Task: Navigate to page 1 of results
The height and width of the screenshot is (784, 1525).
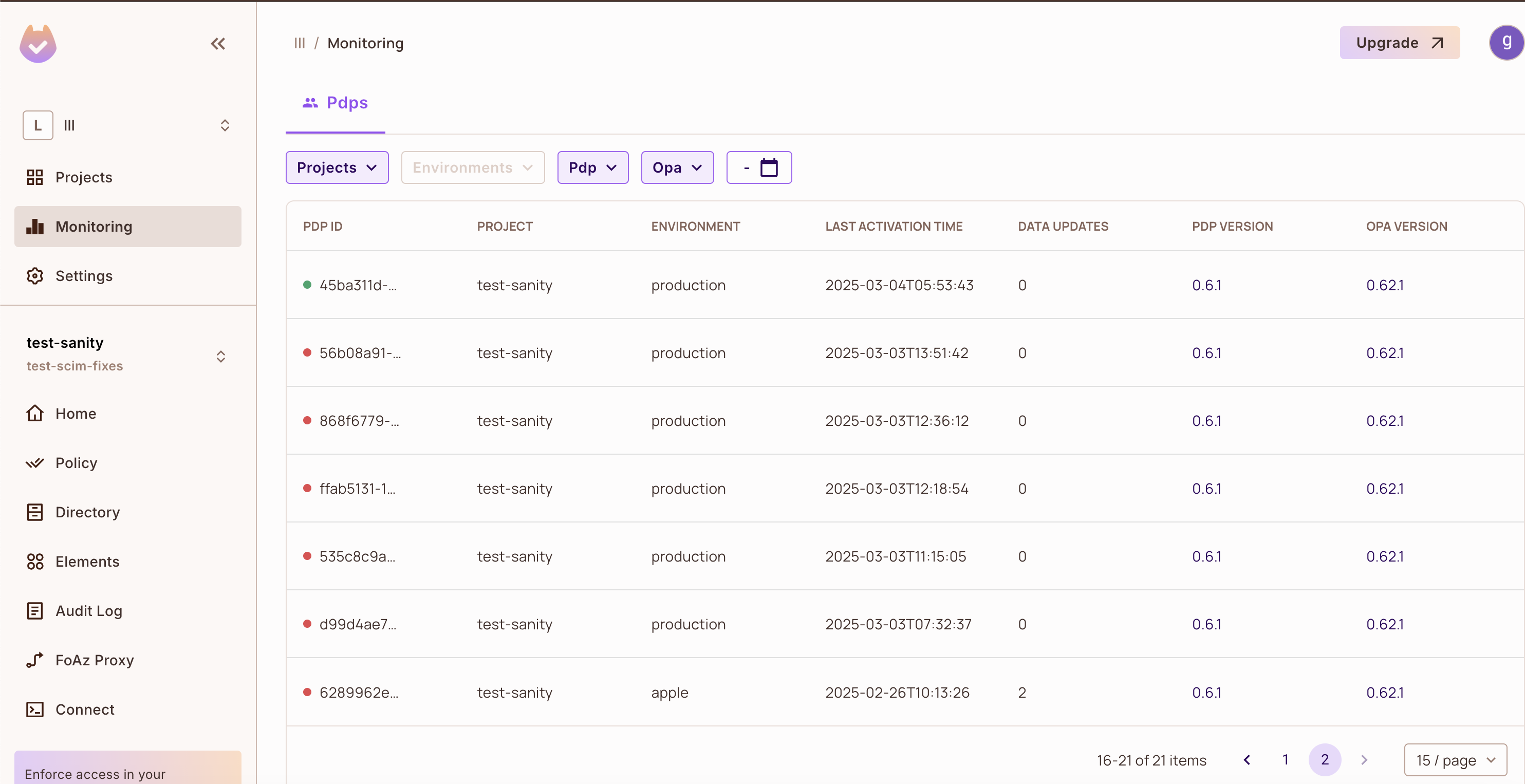Action: [1285, 760]
